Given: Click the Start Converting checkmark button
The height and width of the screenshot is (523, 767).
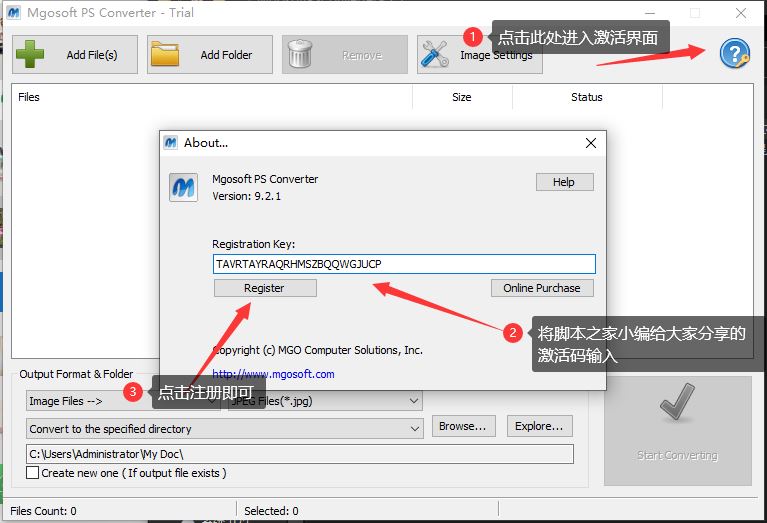Looking at the screenshot, I should (x=677, y=431).
